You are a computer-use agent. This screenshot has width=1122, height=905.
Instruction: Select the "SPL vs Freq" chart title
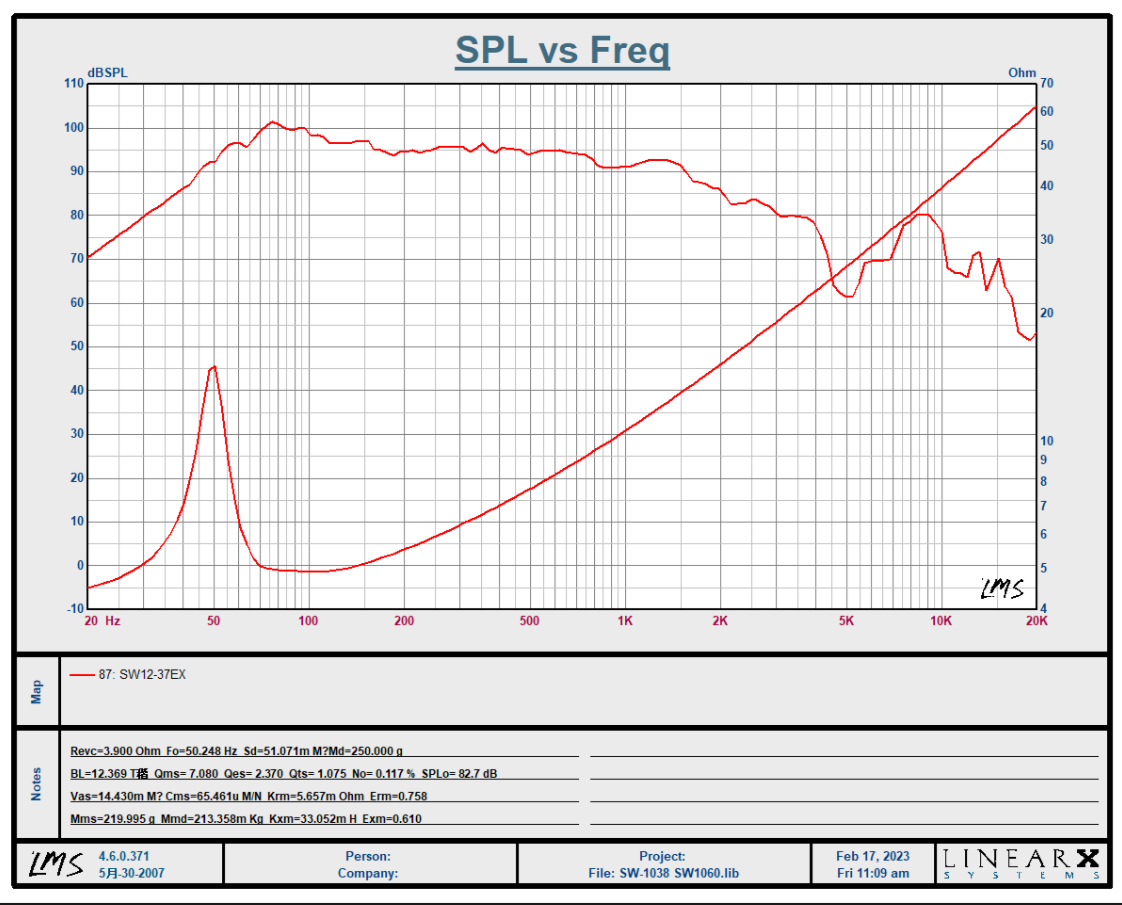(x=562, y=50)
